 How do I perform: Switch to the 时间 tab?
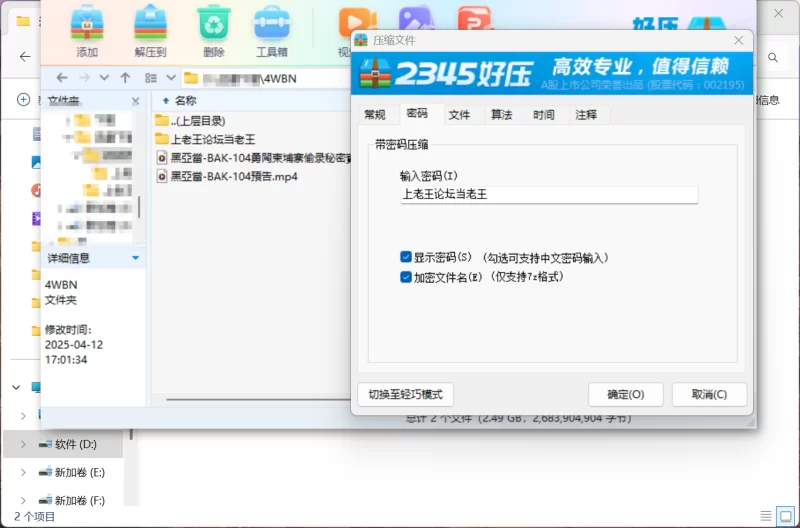[544, 115]
